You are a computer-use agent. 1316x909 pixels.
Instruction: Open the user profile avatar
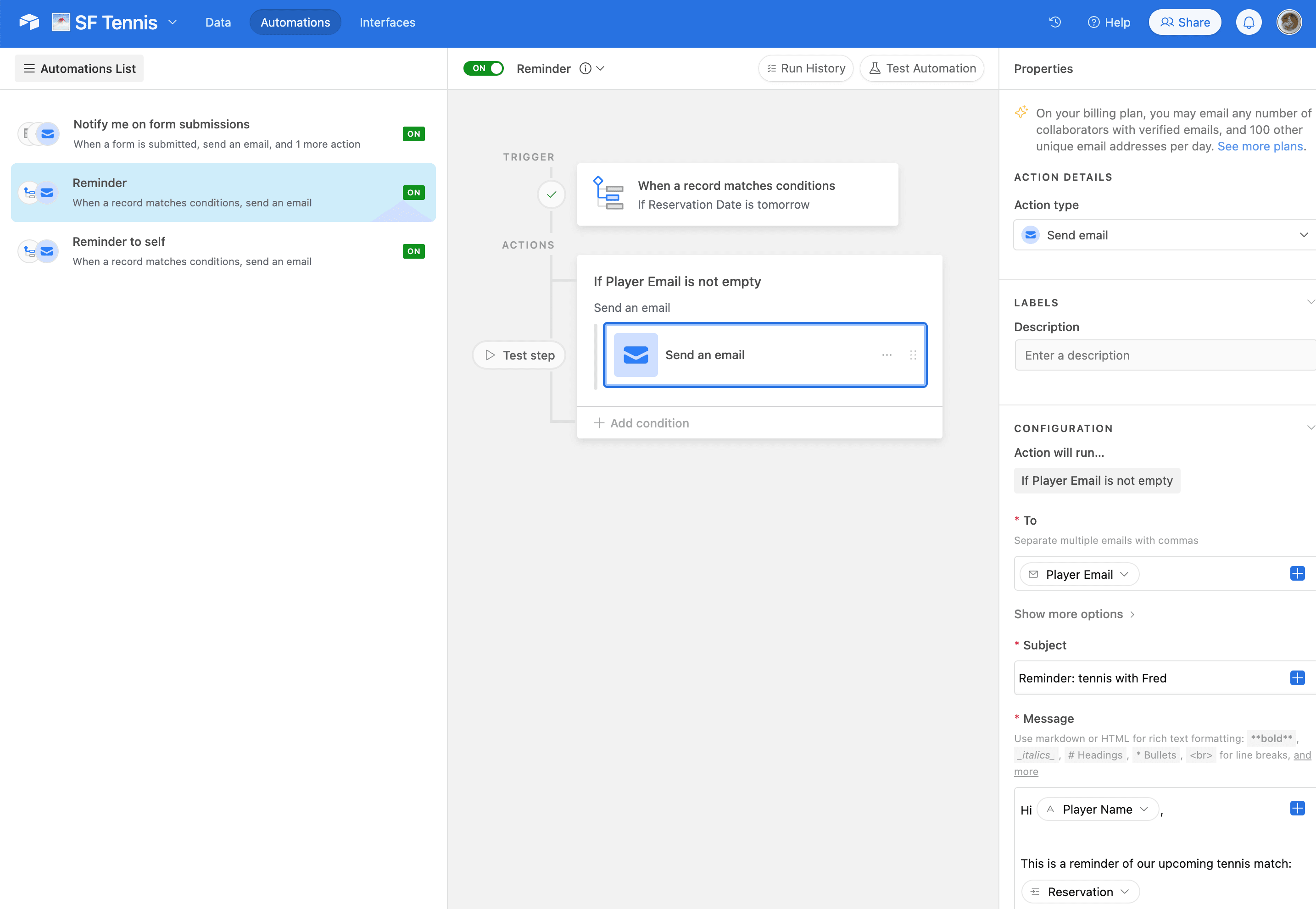tap(1288, 22)
